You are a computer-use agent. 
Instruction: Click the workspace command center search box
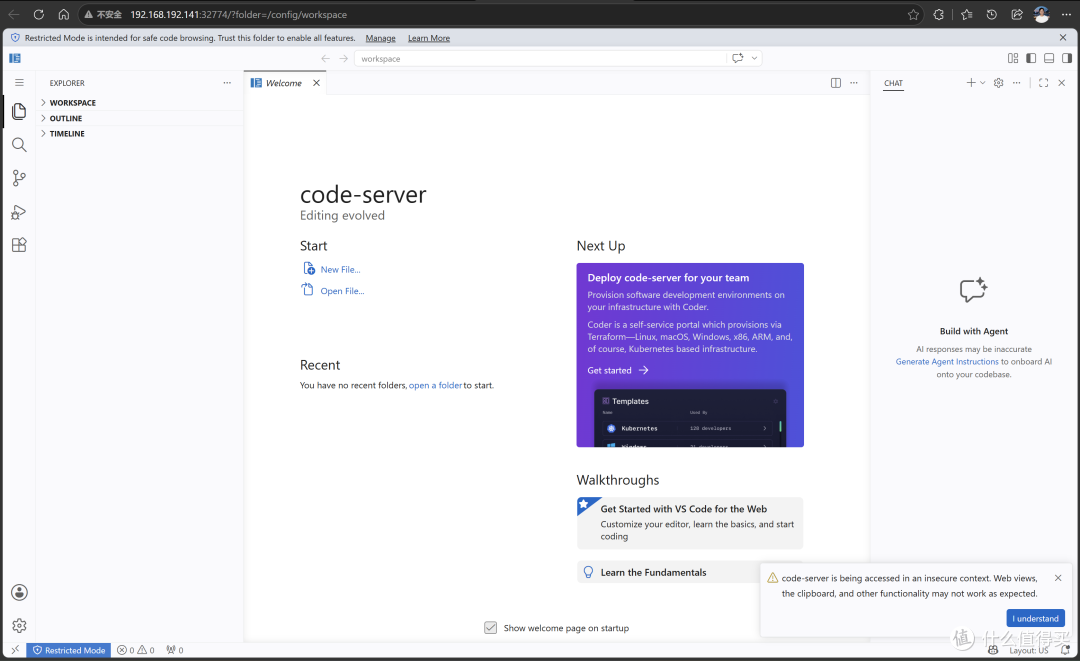pos(541,59)
